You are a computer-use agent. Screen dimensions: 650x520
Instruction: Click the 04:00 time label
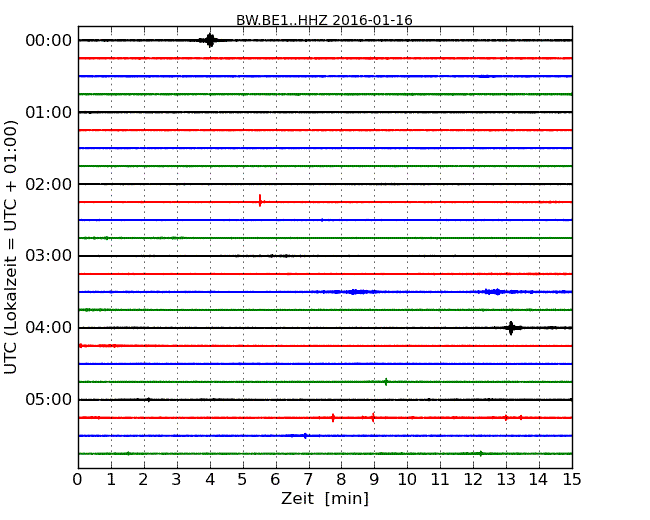coord(49,328)
